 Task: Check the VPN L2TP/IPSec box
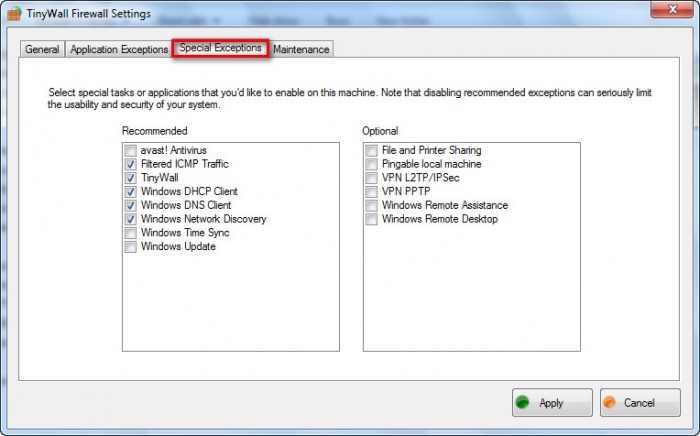(371, 178)
